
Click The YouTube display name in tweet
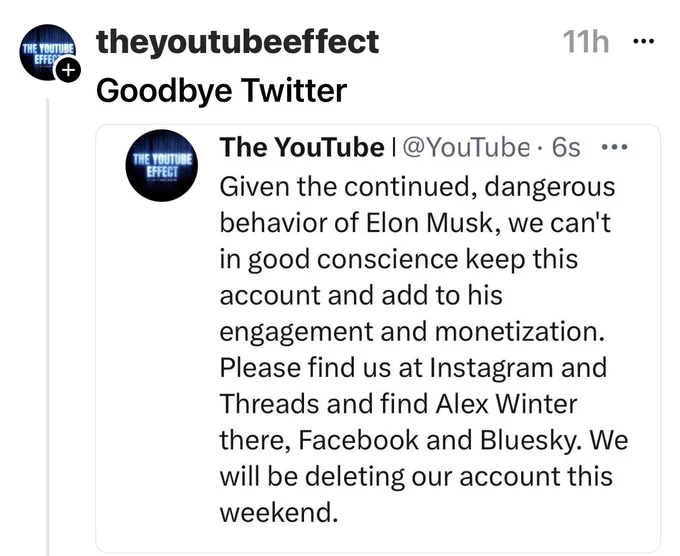[x=302, y=147]
